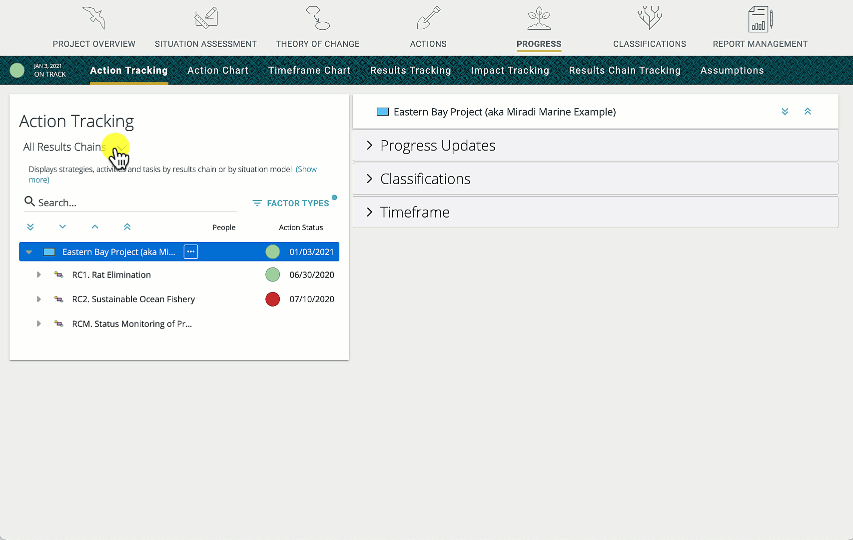Click the Show more link
This screenshot has width=853, height=540.
306,169
